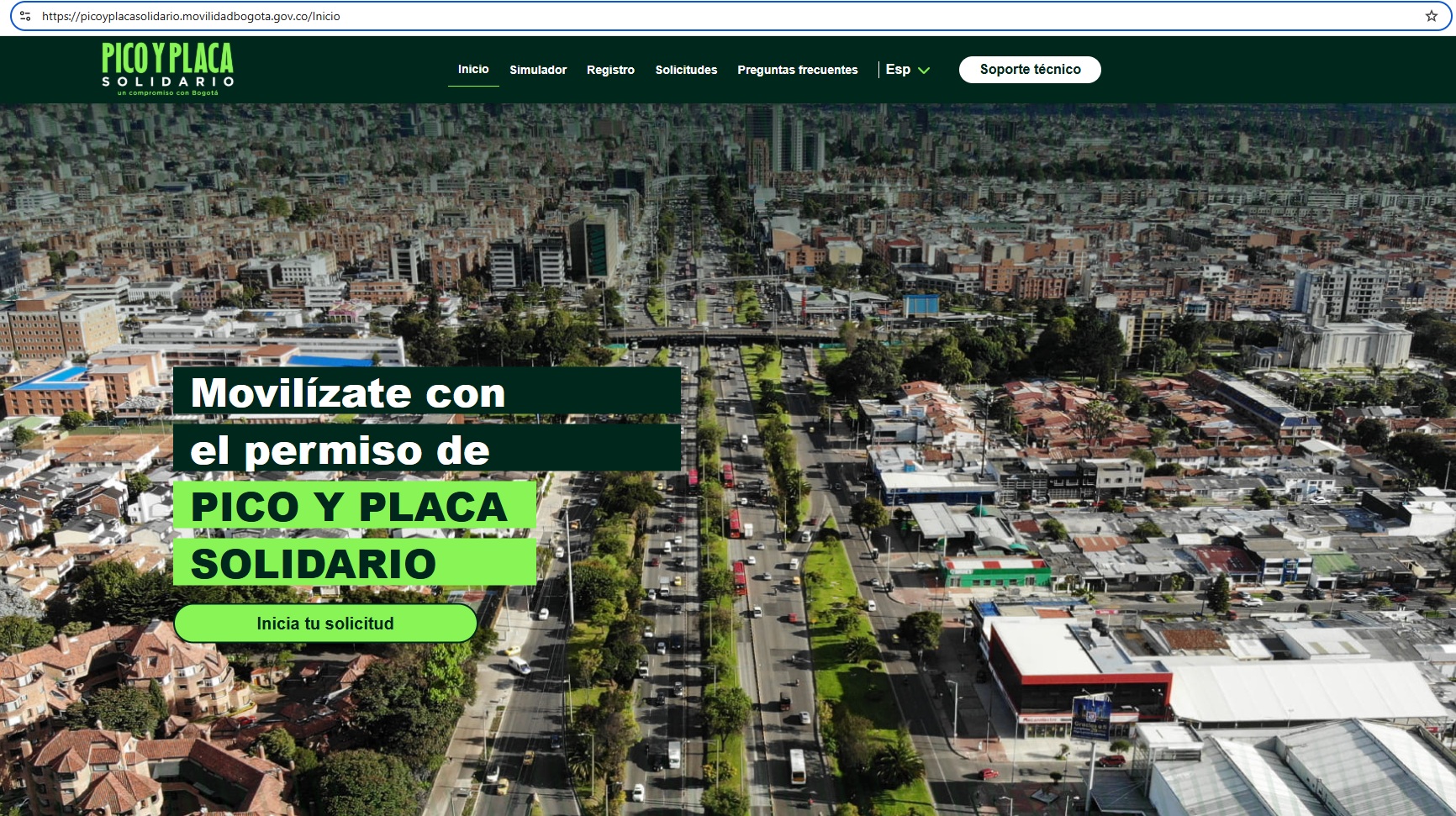Click the 'el permiso de' headline text
Viewport: 1456px width, 816px height.
[340, 450]
